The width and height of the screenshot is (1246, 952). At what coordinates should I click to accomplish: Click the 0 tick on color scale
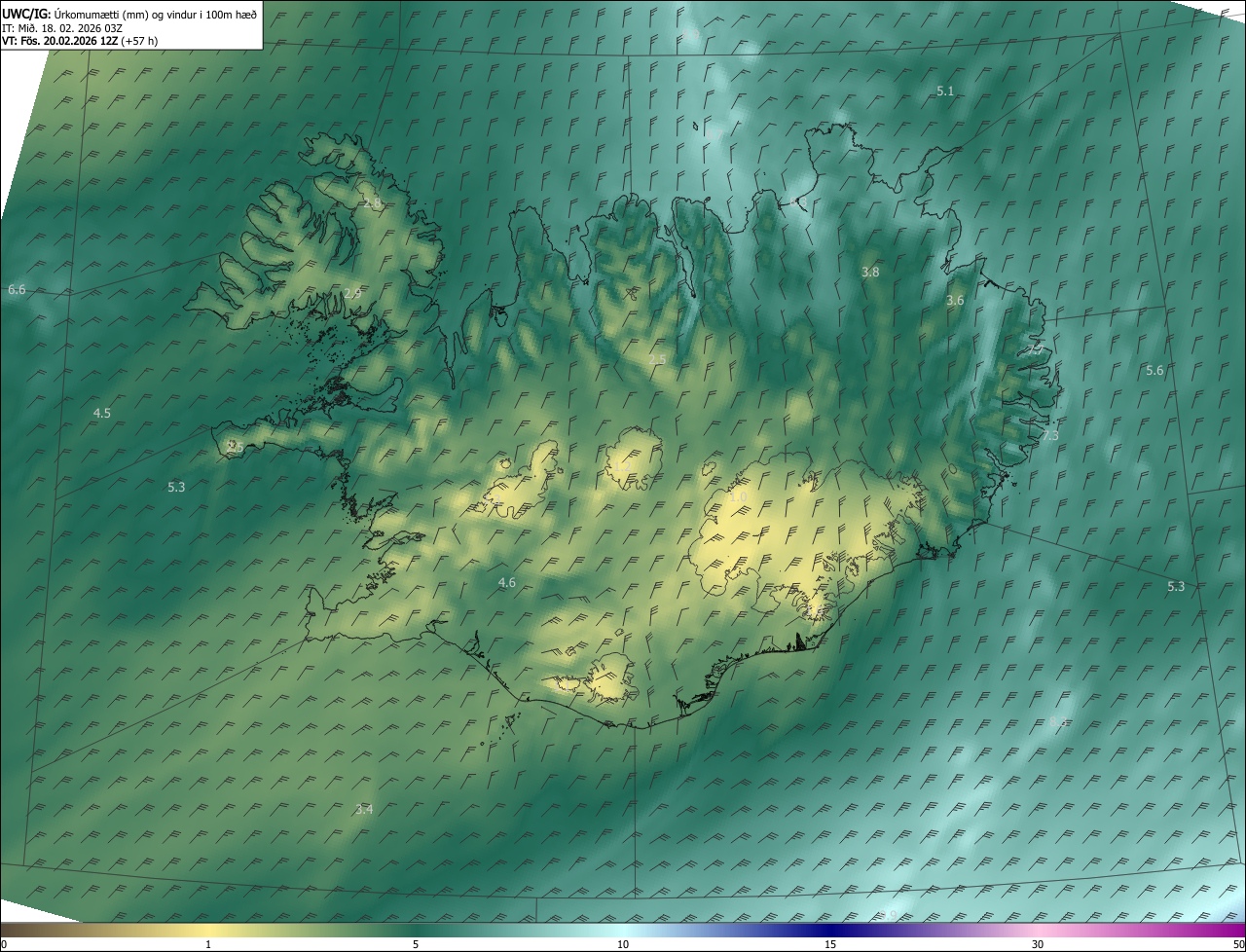point(3,944)
